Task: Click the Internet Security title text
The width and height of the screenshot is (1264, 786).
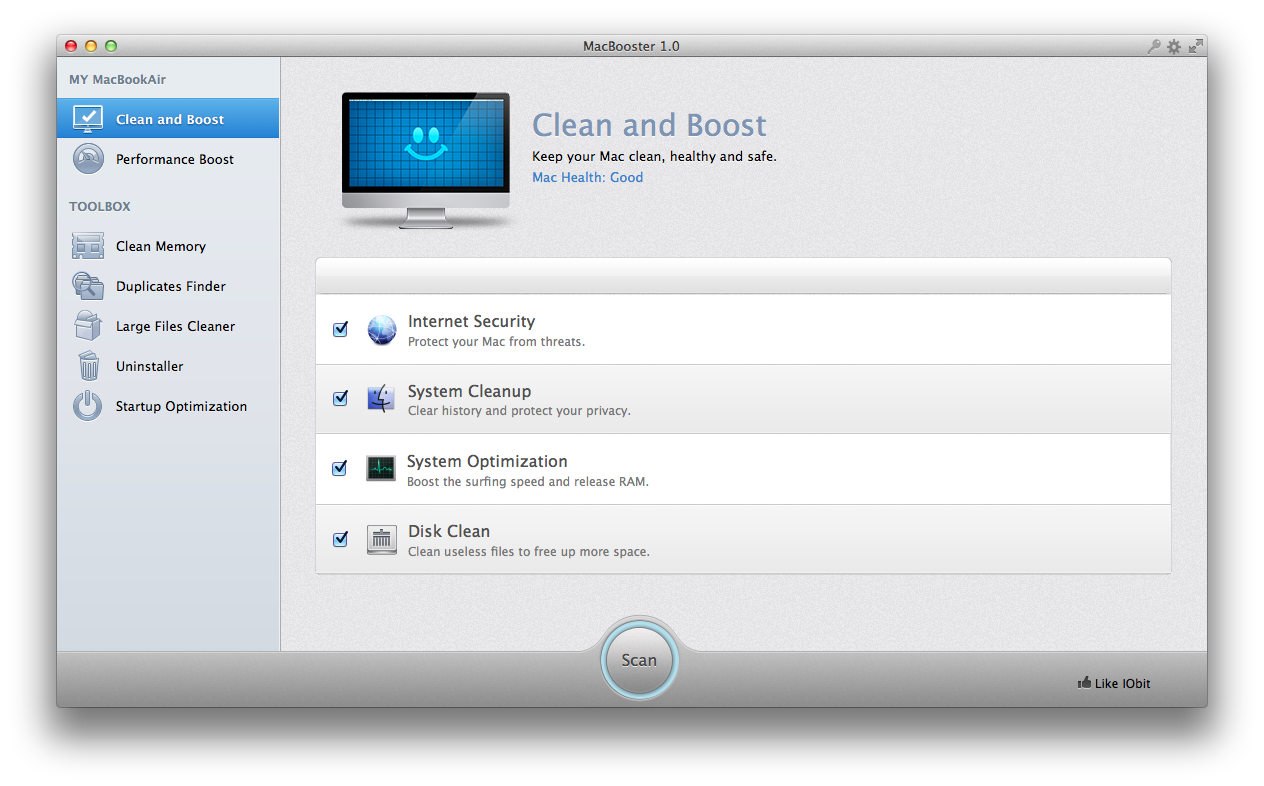Action: [471, 321]
